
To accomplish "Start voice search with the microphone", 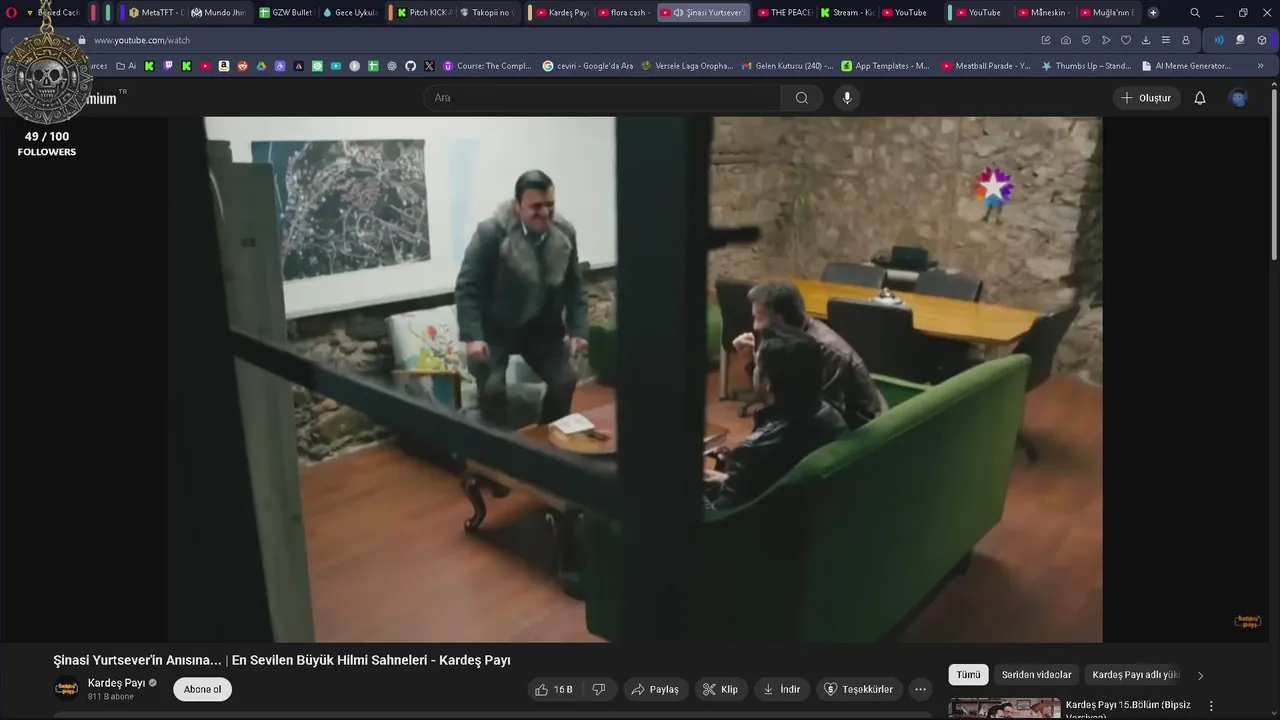I will (847, 98).
